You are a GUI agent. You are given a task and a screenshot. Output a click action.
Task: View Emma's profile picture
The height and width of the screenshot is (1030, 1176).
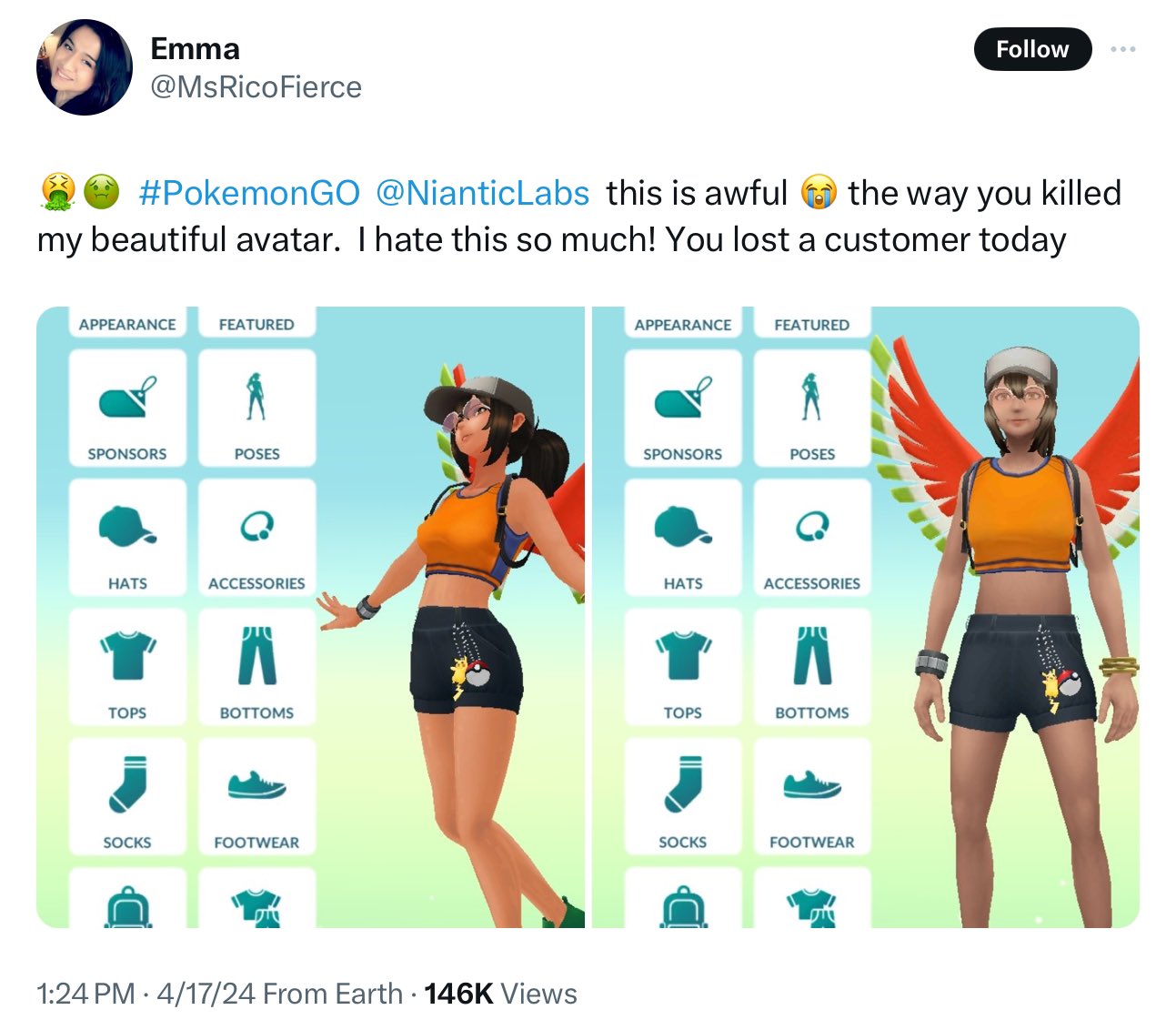click(84, 67)
